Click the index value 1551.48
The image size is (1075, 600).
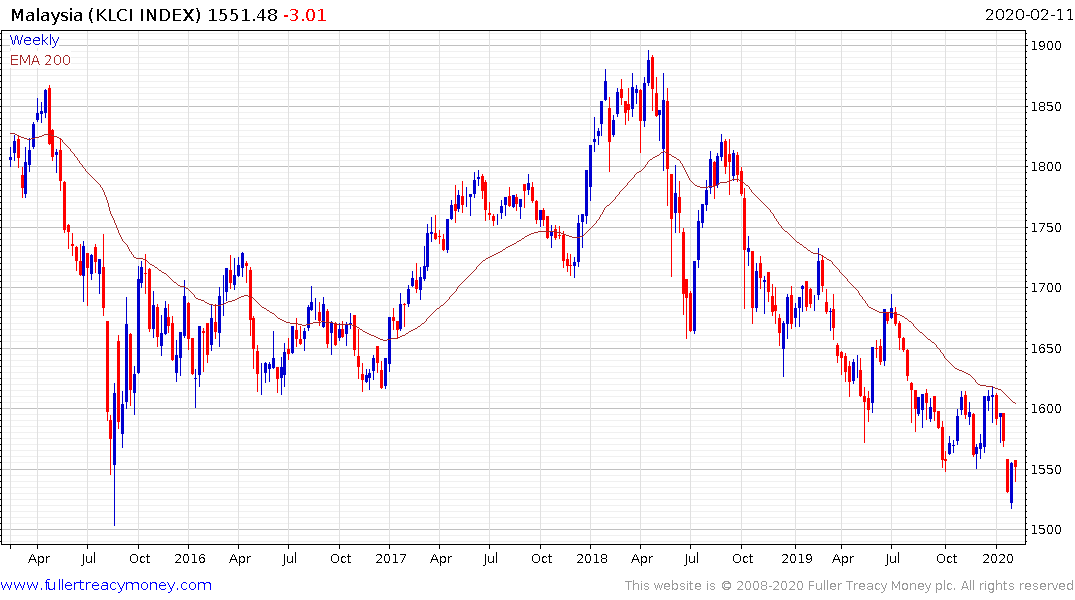[243, 15]
